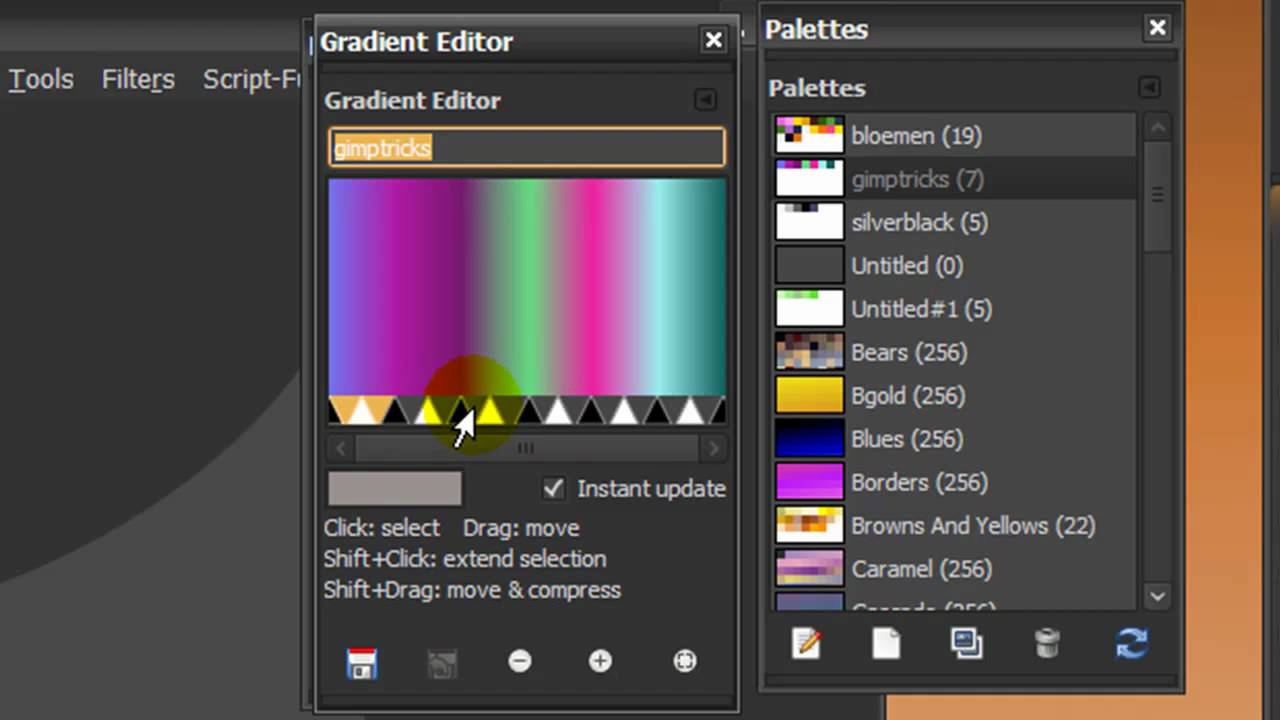Zoom all to fit gradient window
This screenshot has height=720, width=1280.
(x=685, y=661)
